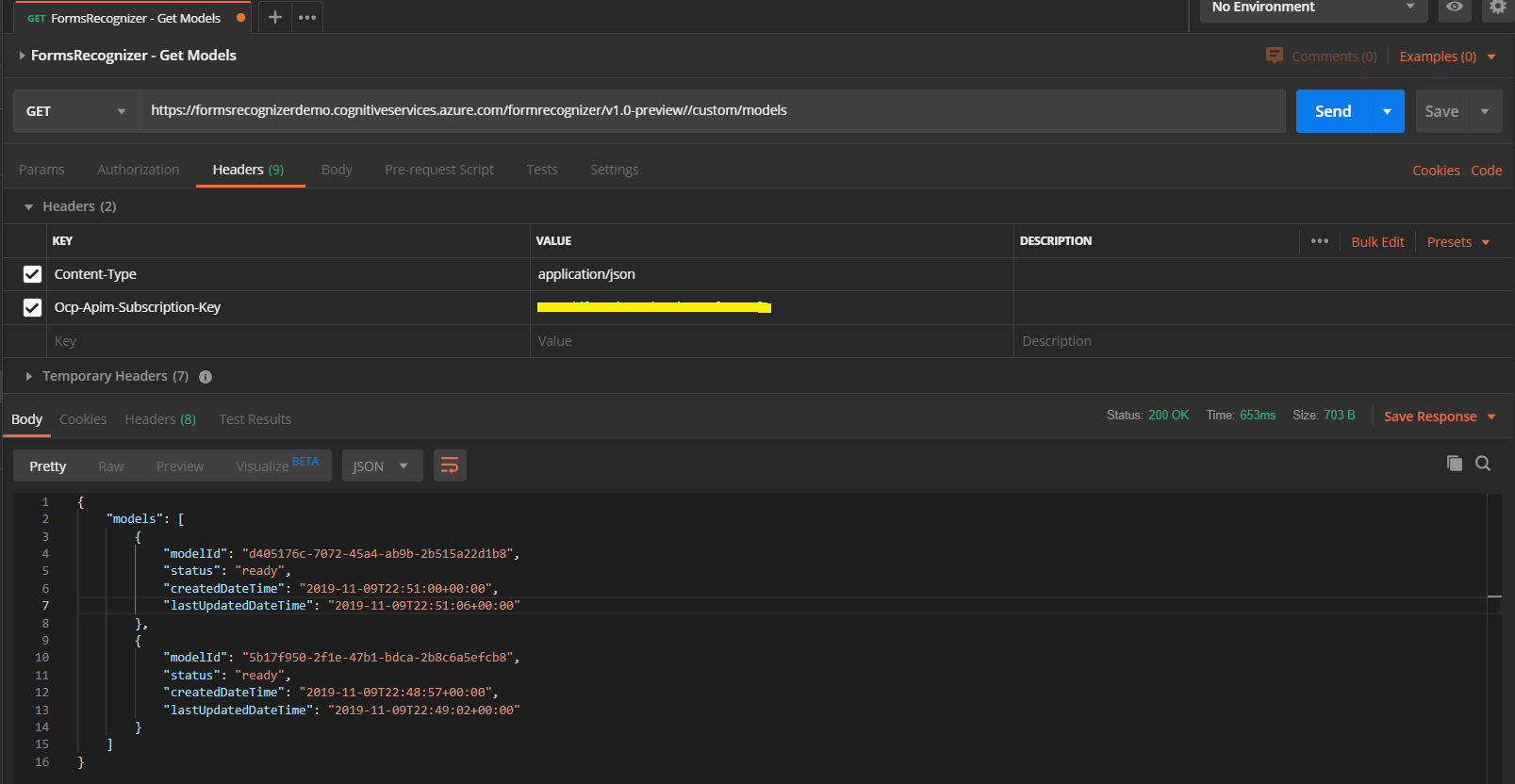Switch response view to Preview

pyautogui.click(x=179, y=466)
